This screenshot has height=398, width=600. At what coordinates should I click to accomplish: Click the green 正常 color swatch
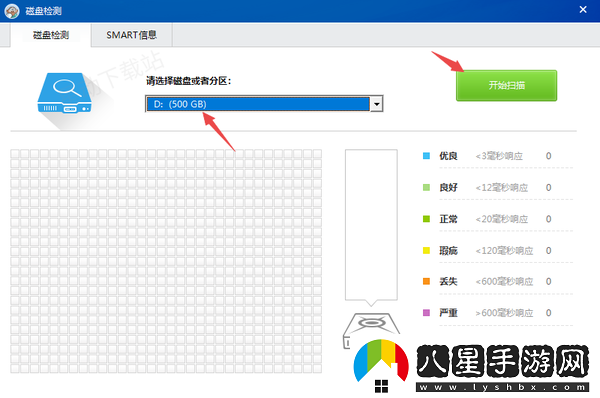tap(426, 219)
